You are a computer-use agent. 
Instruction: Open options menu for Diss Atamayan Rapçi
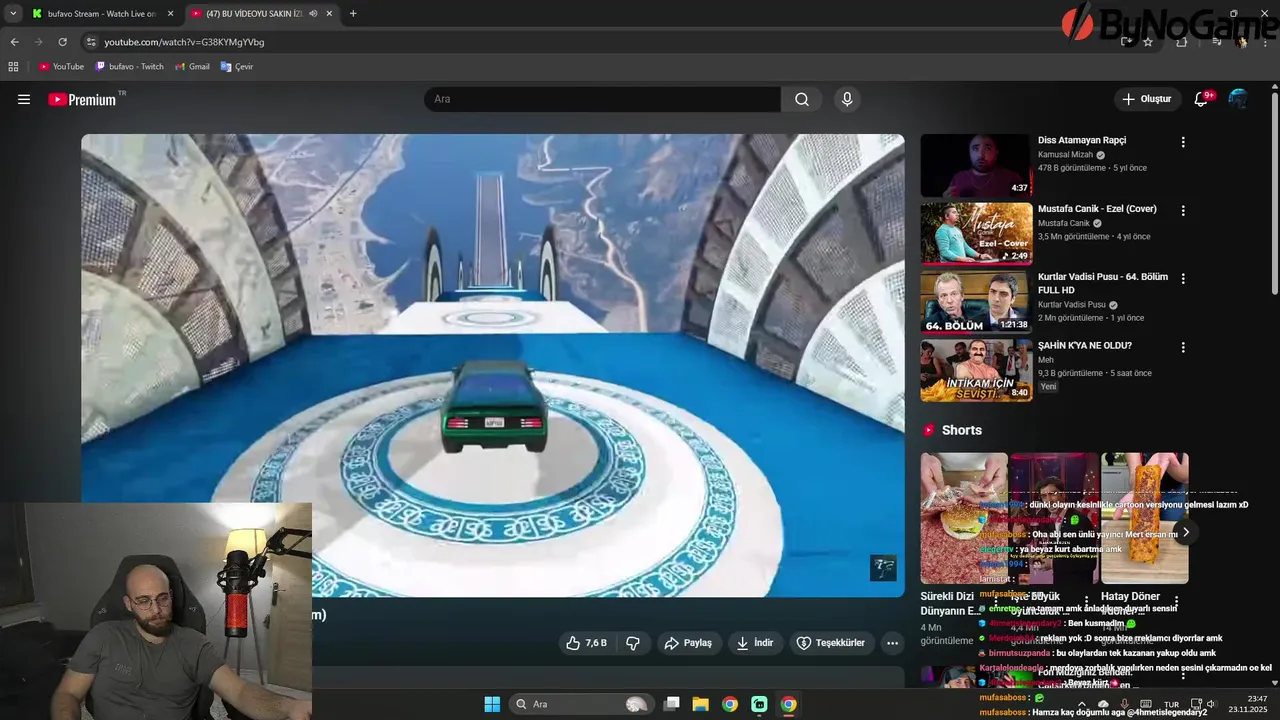click(x=1183, y=142)
